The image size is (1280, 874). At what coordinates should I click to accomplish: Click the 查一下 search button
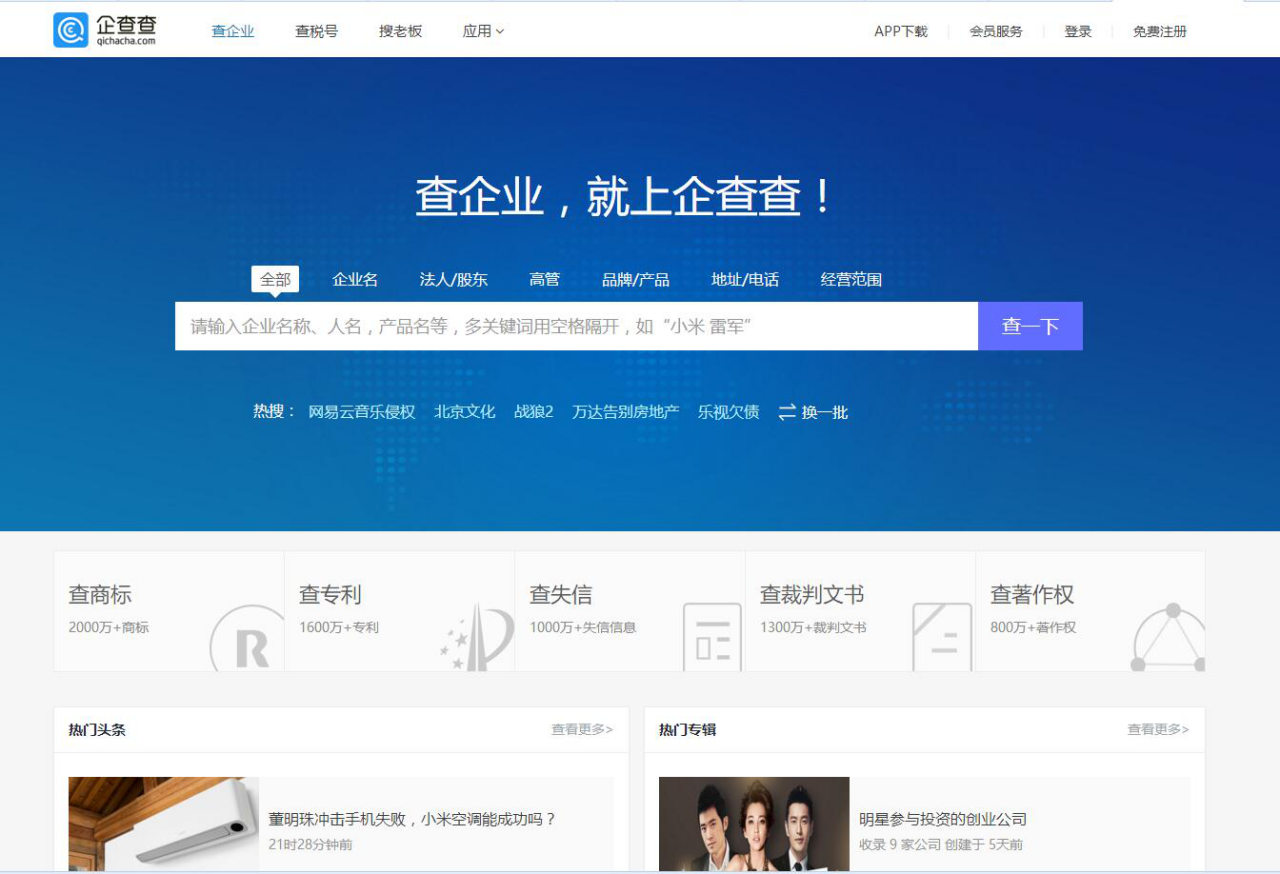[x=1030, y=326]
